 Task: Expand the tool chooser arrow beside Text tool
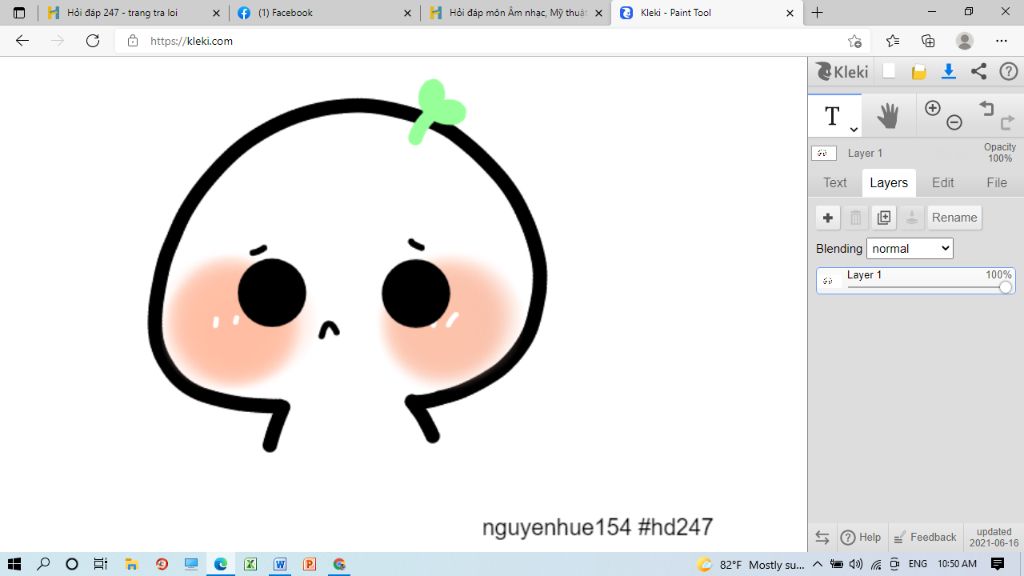[x=854, y=129]
